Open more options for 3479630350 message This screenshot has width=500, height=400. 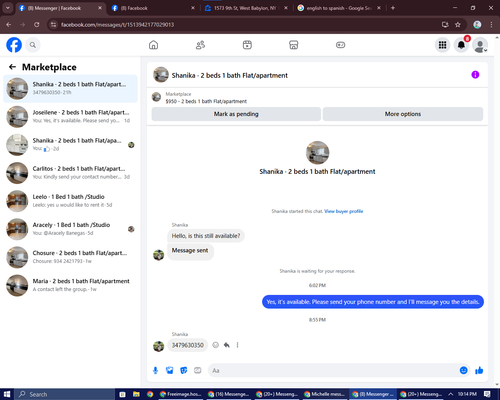[x=237, y=345]
